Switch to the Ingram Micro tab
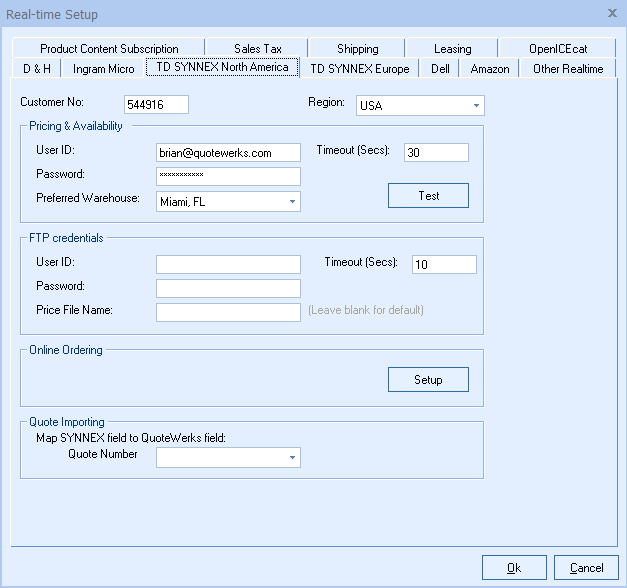 tap(103, 69)
